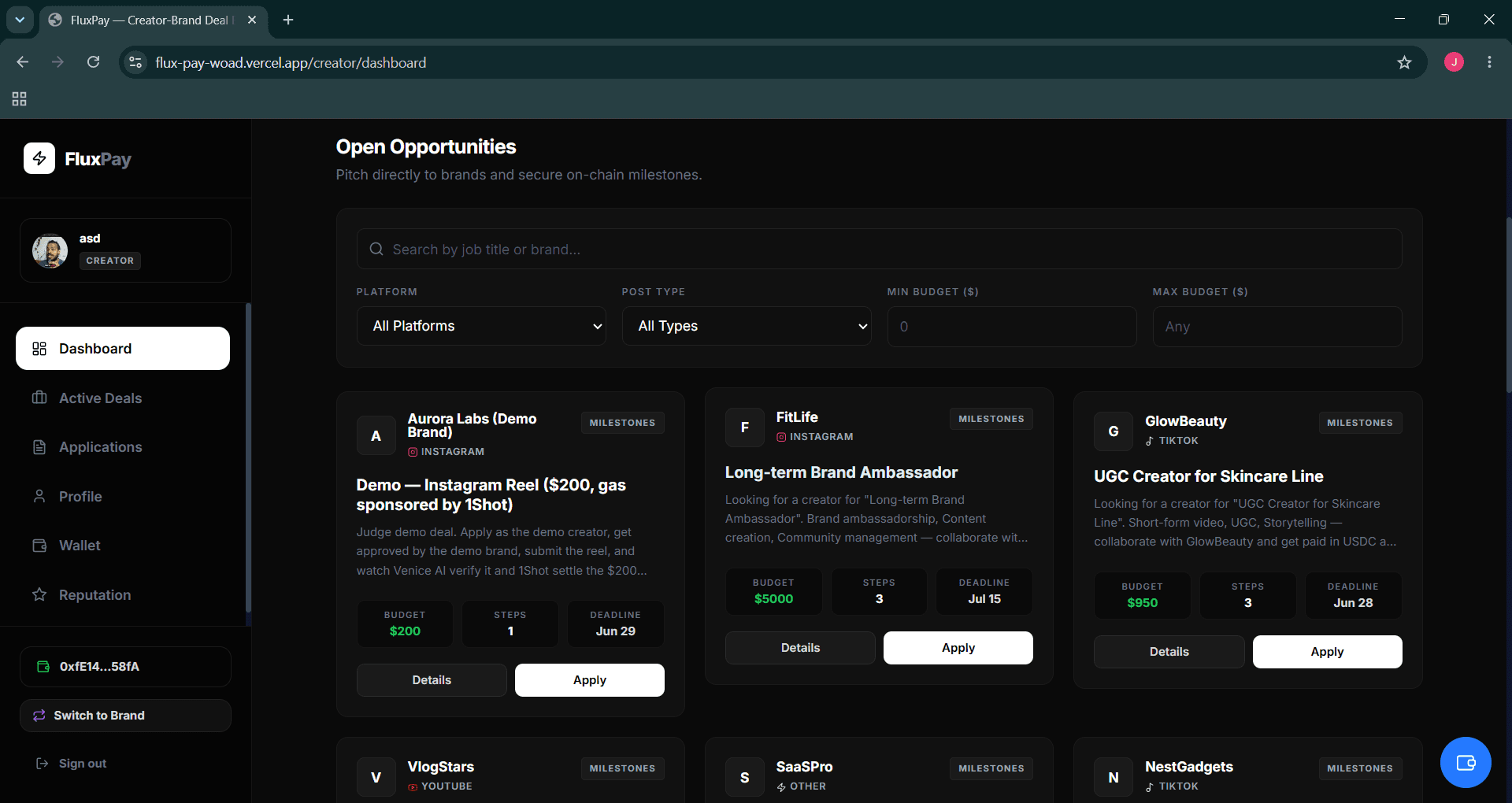This screenshot has height=803, width=1512.
Task: Open Details for Long-term Brand Ambassador
Action: point(800,648)
